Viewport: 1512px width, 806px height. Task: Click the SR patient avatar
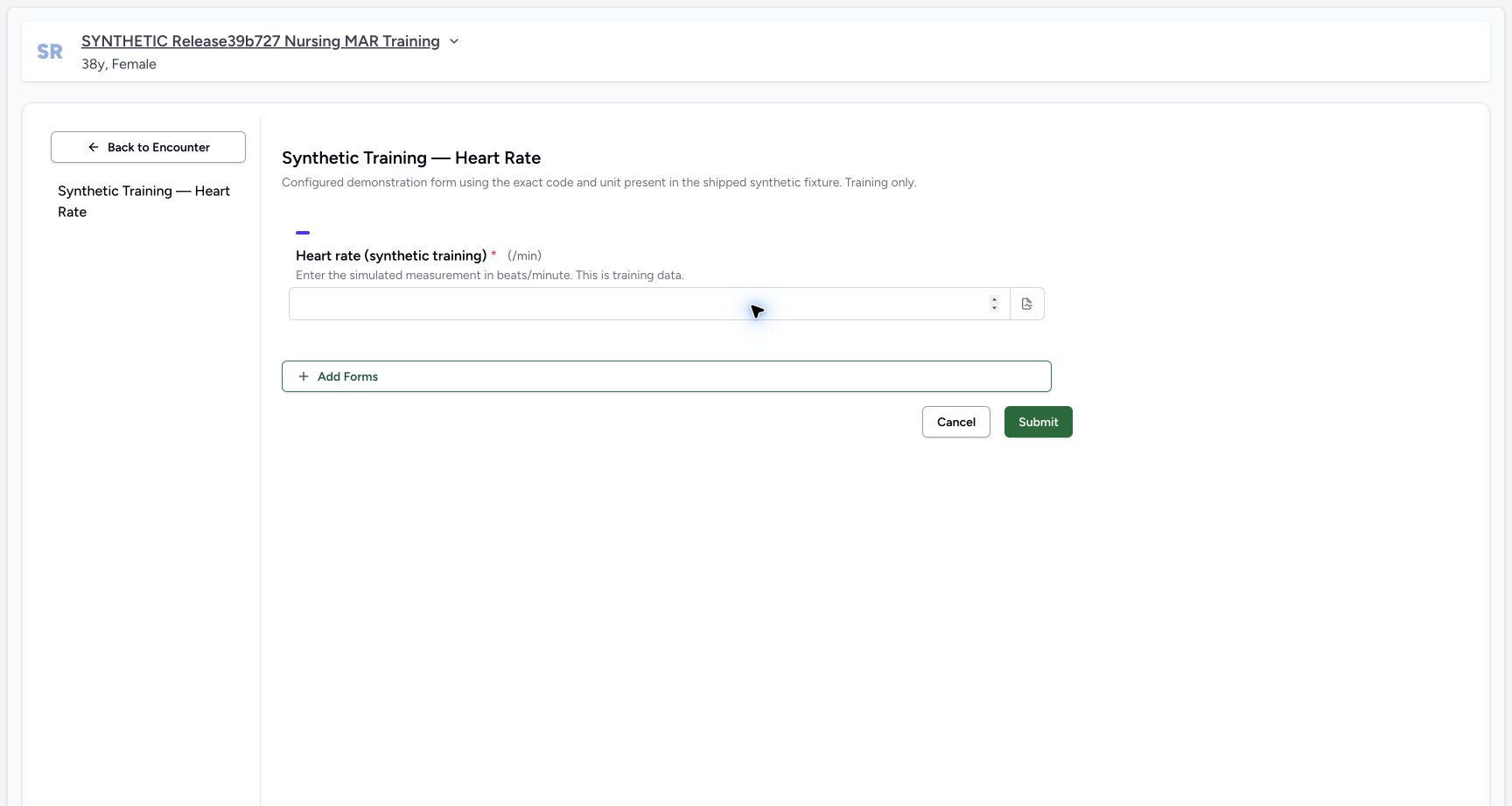[x=50, y=52]
